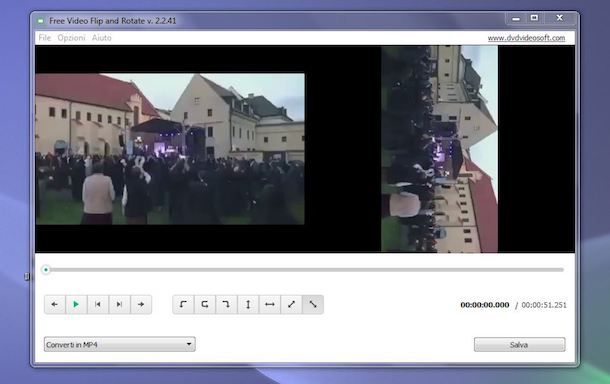Jump to next frame button
The width and height of the screenshot is (610, 384).
point(119,304)
